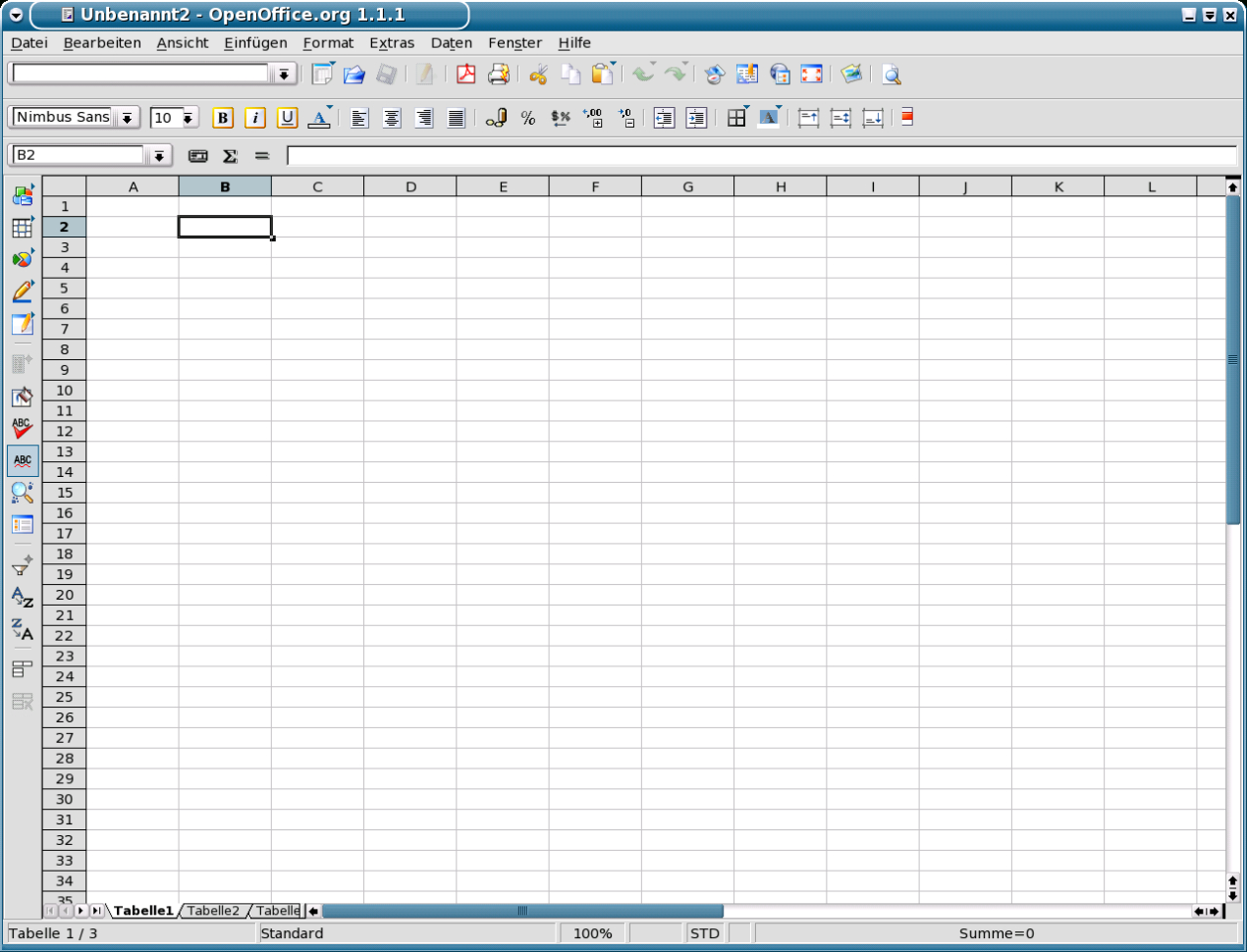
Task: Expand the Name Box dropdown
Action: 159,154
